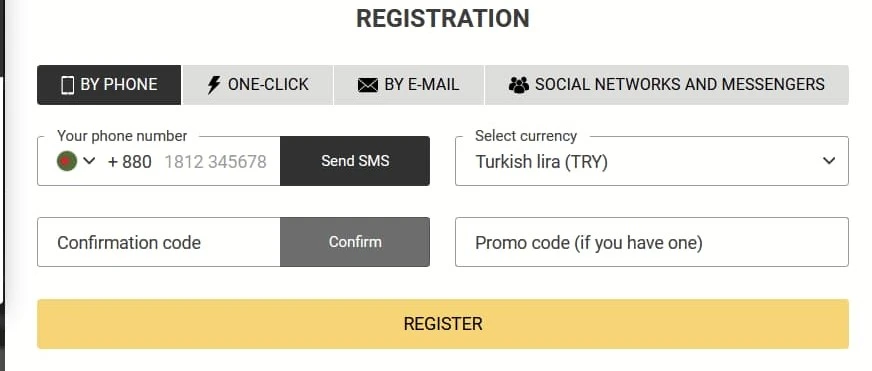
Task: Open the Select currency dropdown
Action: click(652, 161)
